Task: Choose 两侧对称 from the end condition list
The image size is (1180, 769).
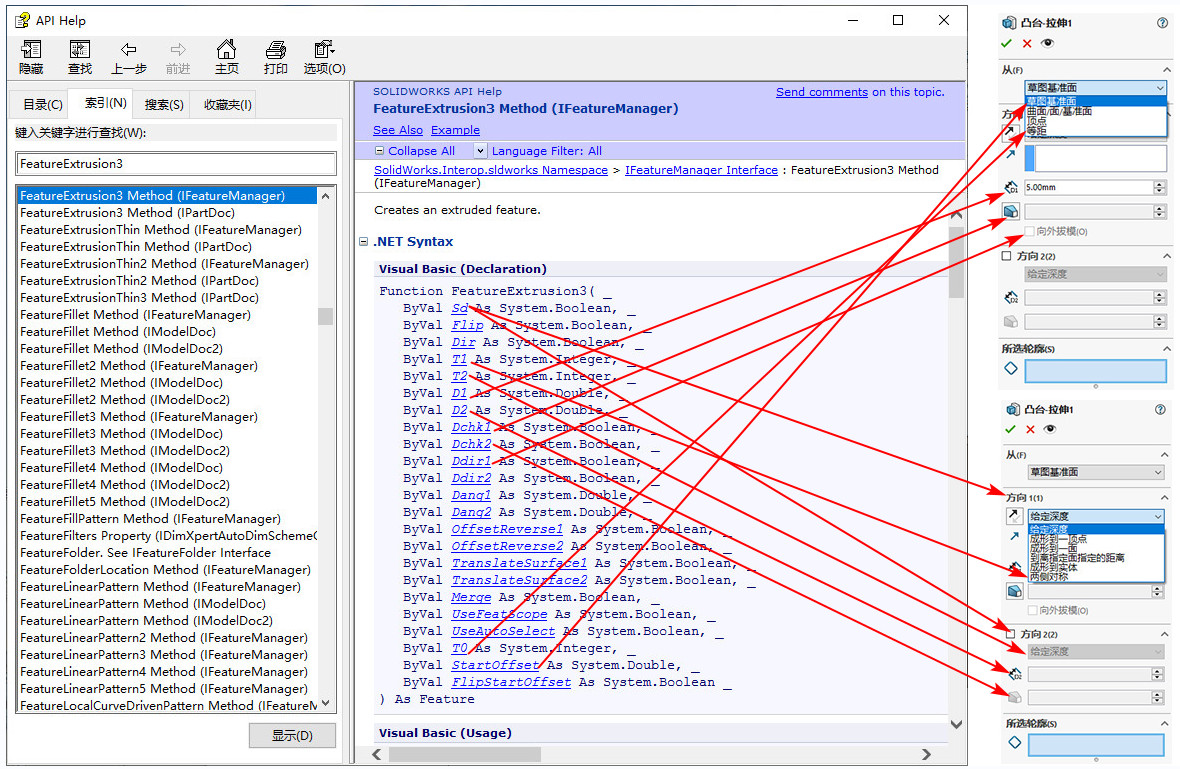Action: click(1049, 577)
